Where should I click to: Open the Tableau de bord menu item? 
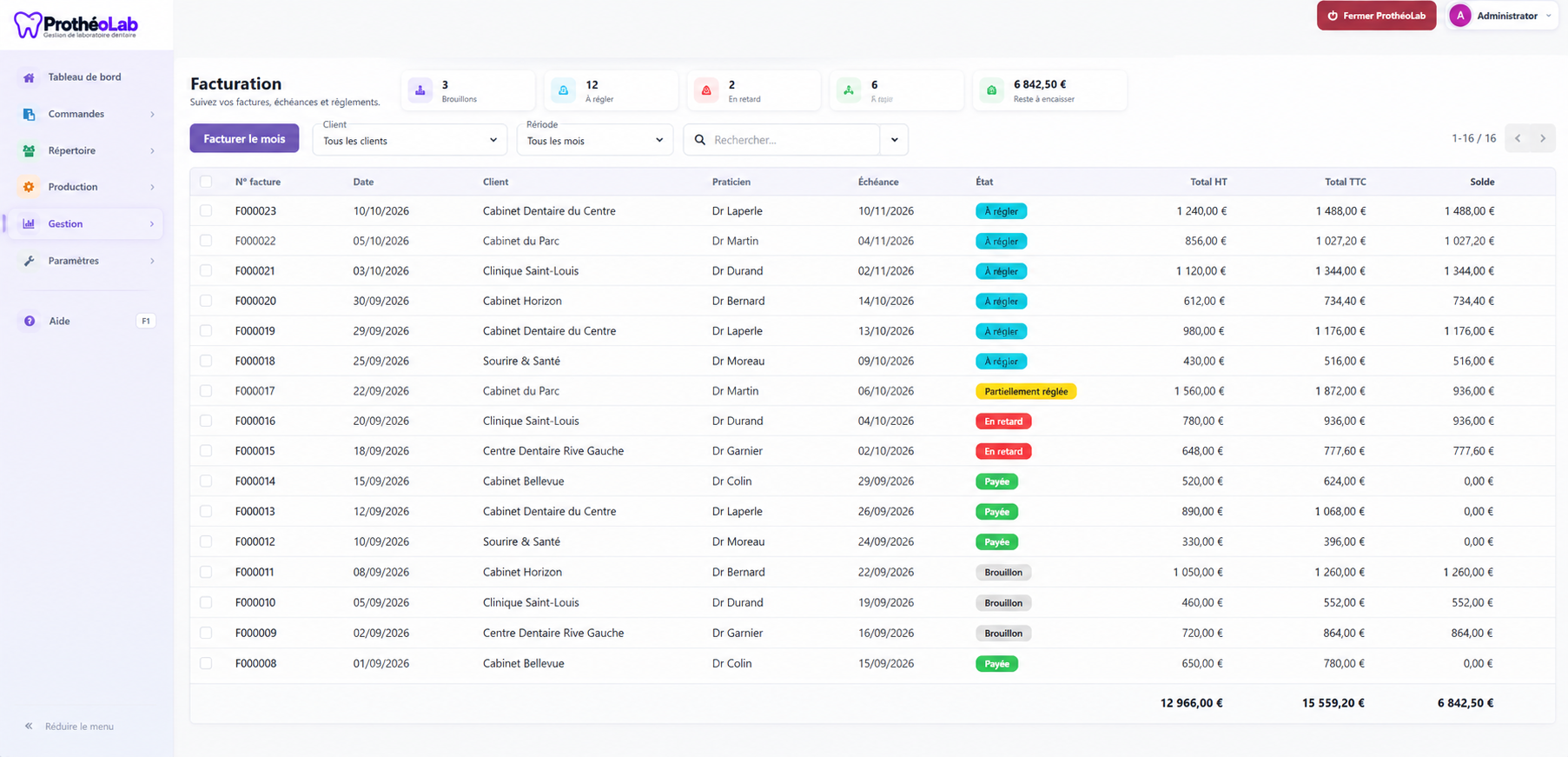[x=84, y=77]
